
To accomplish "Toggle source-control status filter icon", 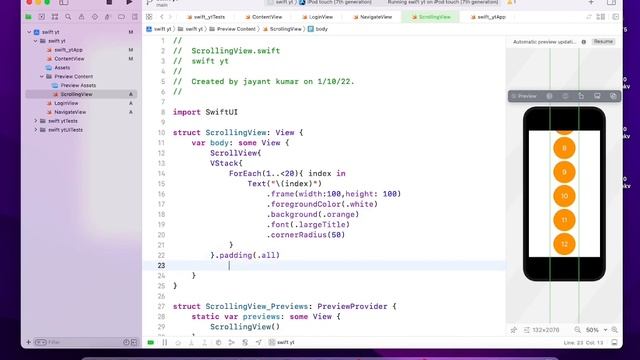I will coord(134,342).
